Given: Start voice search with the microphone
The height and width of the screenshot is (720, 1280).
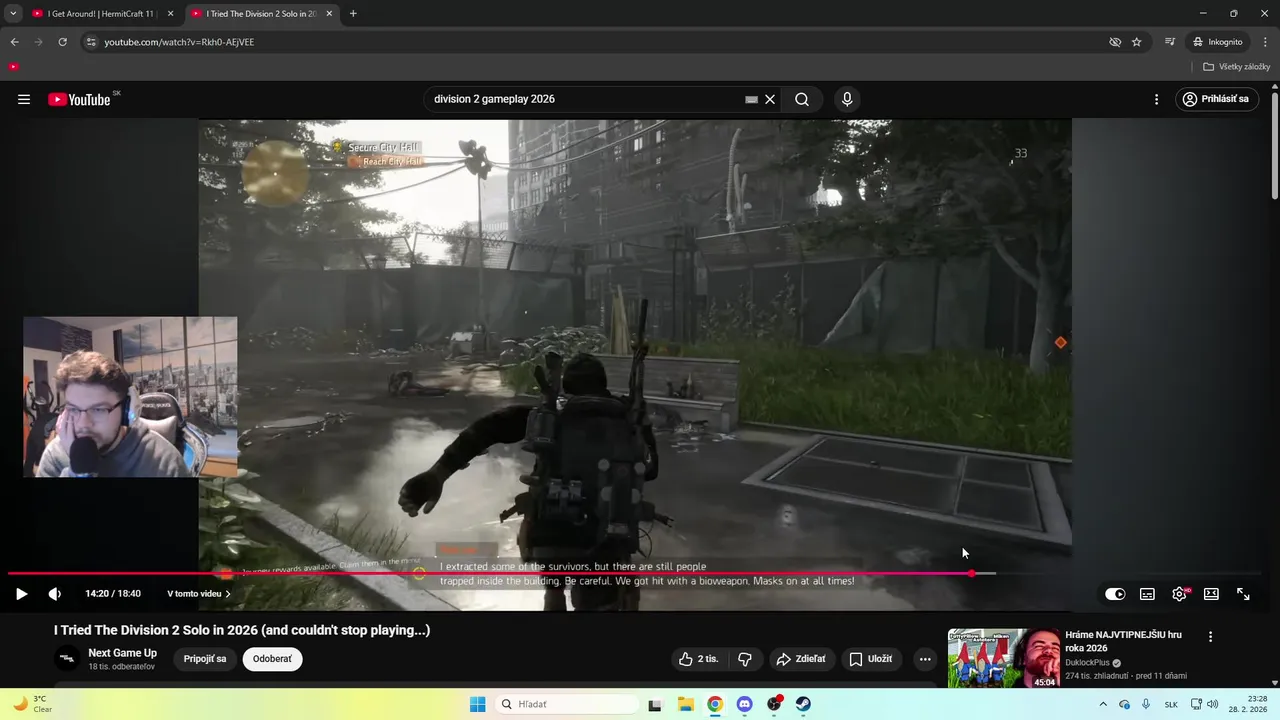Looking at the screenshot, I should coord(847,99).
